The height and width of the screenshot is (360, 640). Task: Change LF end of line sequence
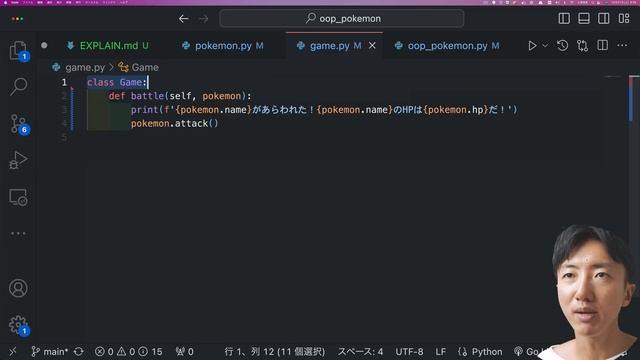(x=440, y=351)
